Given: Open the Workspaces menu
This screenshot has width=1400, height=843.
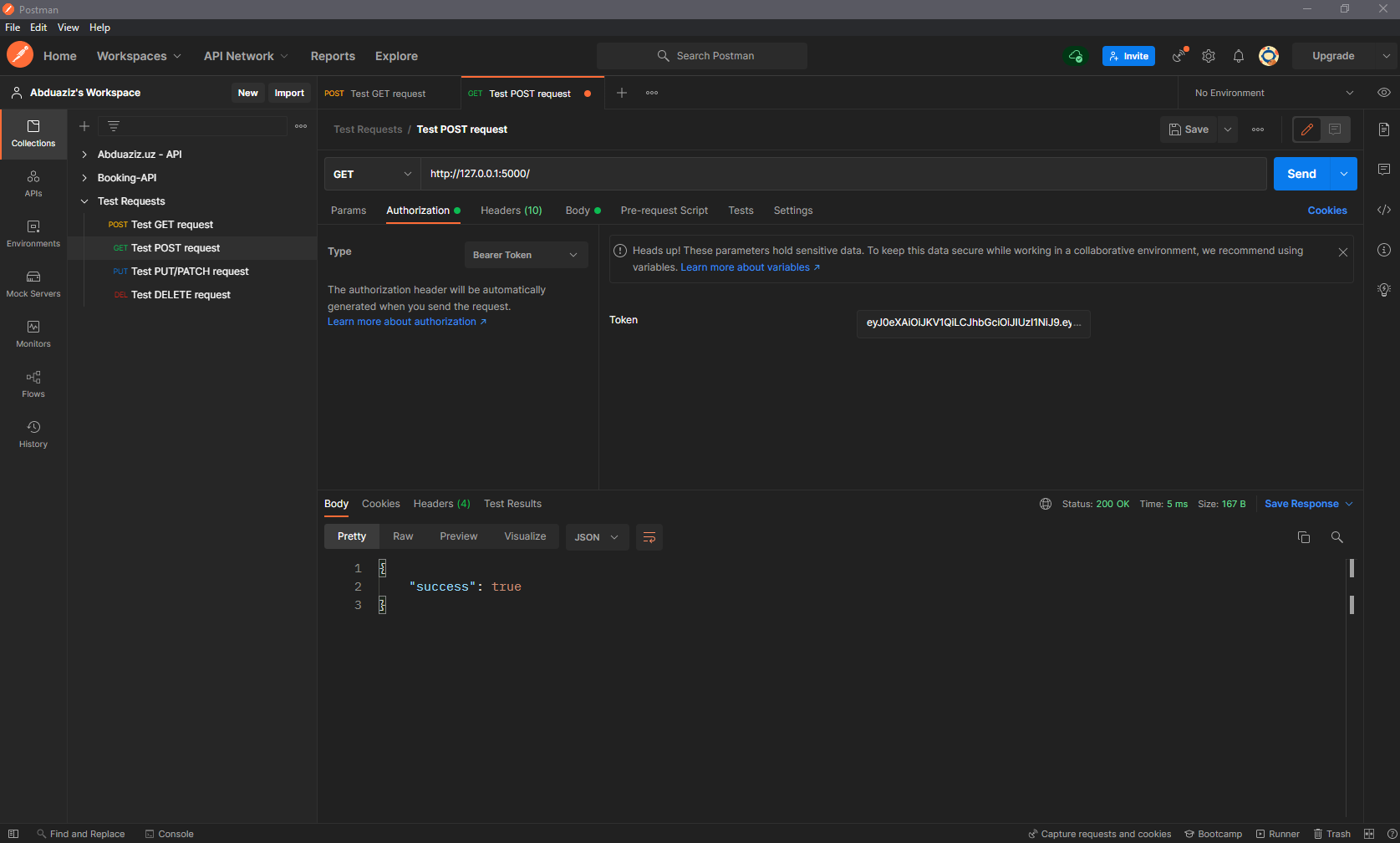Looking at the screenshot, I should coord(139,56).
